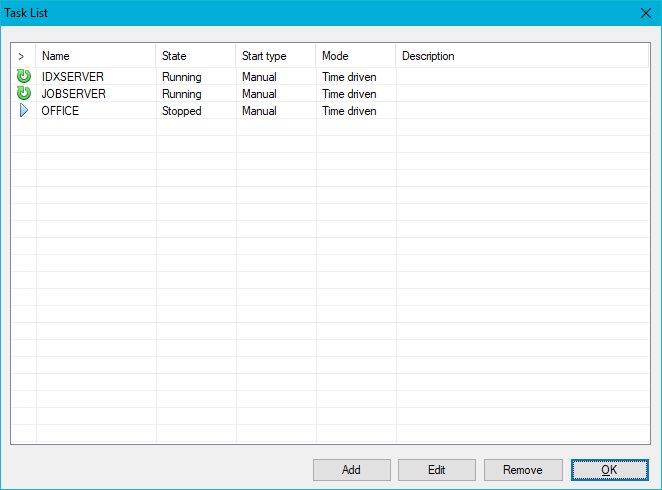The width and height of the screenshot is (662, 490).
Task: Click the Running state of IDXSERVER
Action: (181, 77)
